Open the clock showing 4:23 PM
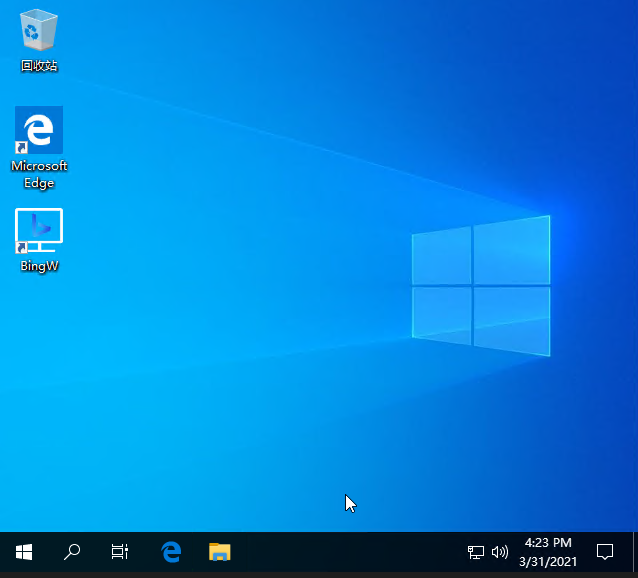Screen dimensions: 638x578 pyautogui.click(x=548, y=552)
